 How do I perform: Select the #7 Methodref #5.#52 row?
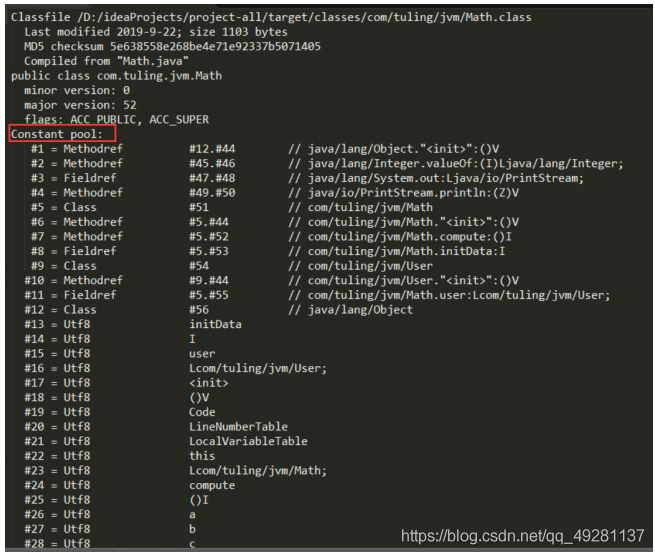(272, 236)
